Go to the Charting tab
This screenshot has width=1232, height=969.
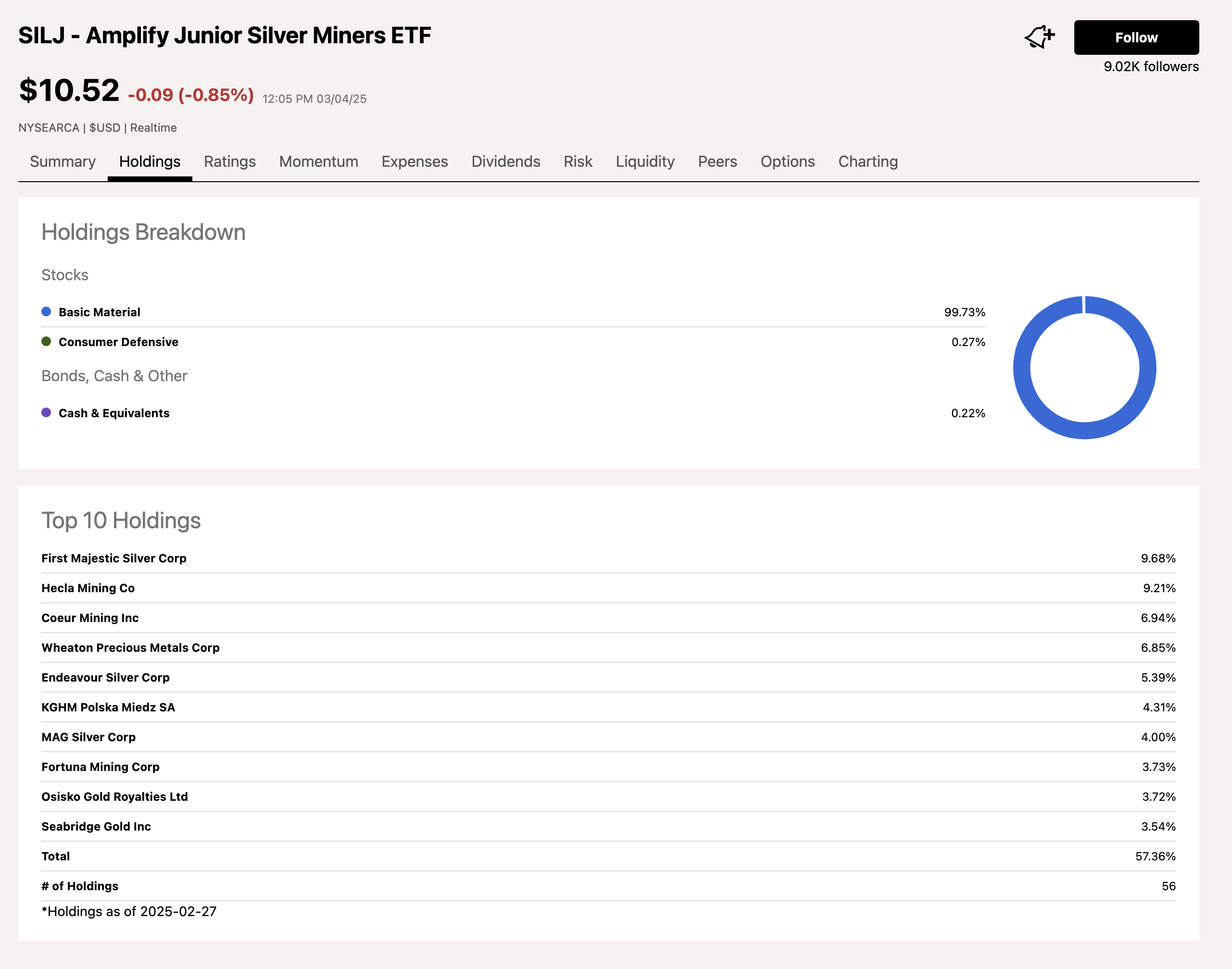pos(867,161)
